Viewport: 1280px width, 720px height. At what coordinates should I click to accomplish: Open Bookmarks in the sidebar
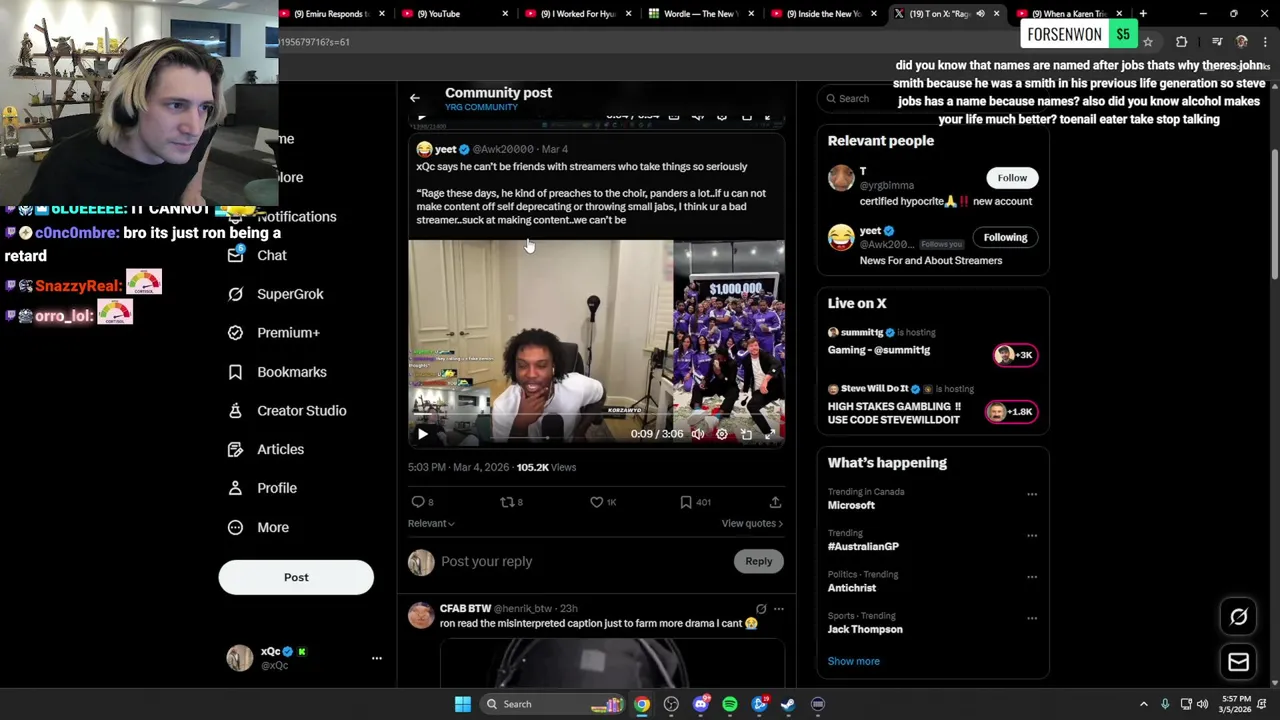pos(278,372)
